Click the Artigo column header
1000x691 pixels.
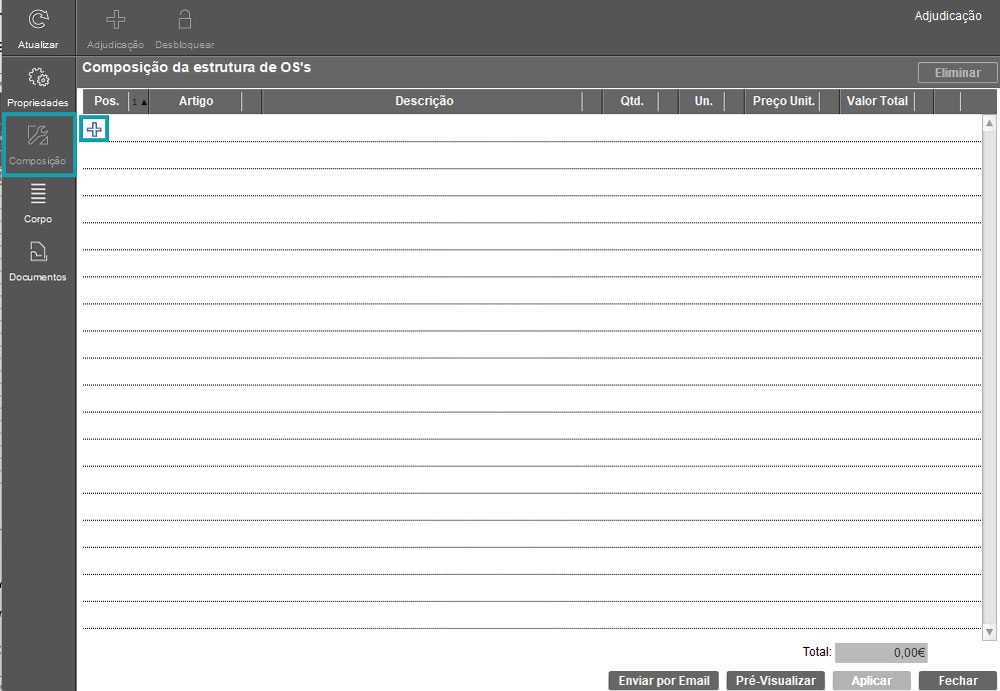click(x=196, y=101)
